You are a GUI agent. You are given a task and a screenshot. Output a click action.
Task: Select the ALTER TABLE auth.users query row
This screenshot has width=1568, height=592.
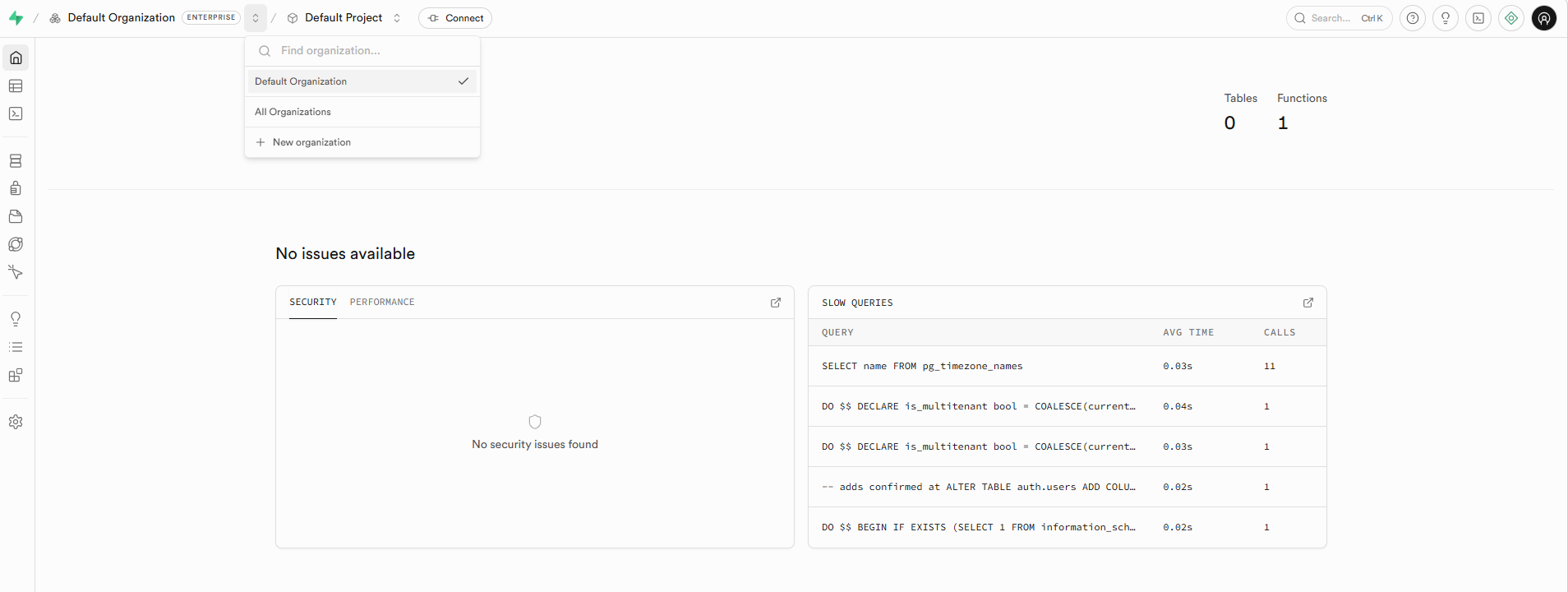click(1068, 487)
